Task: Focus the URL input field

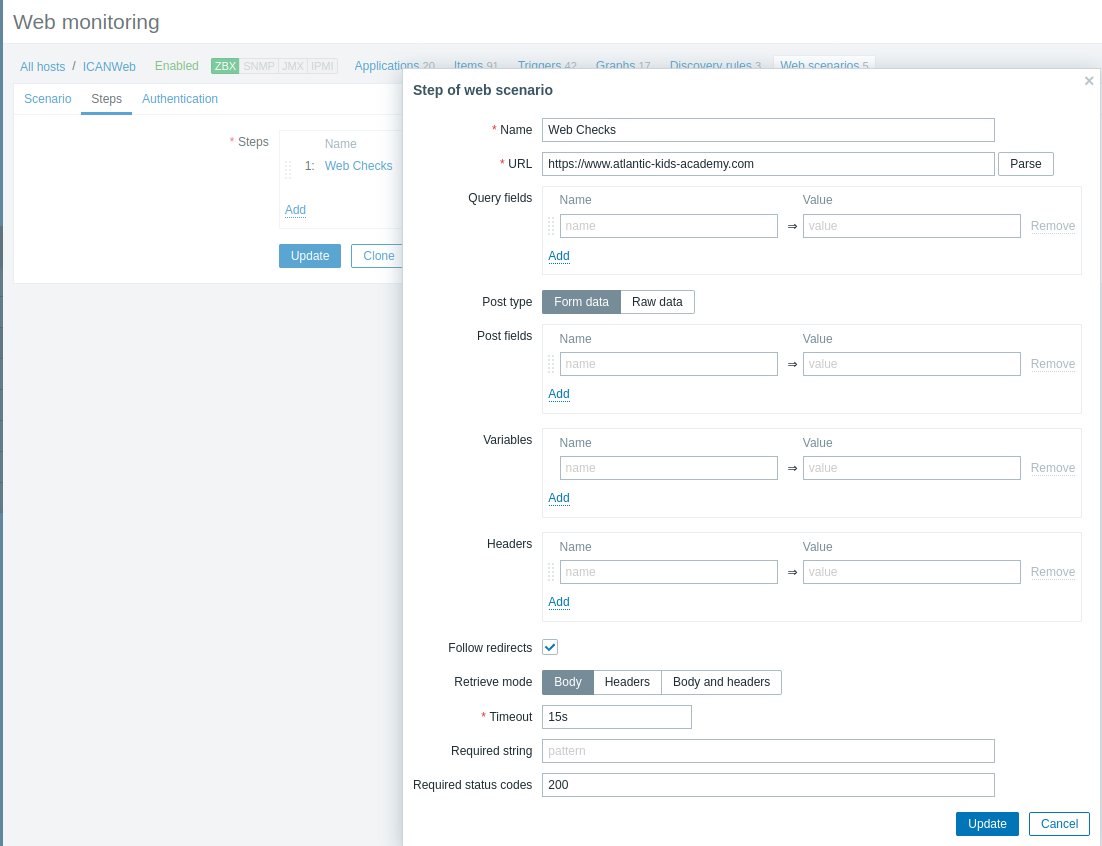Action: pos(768,164)
